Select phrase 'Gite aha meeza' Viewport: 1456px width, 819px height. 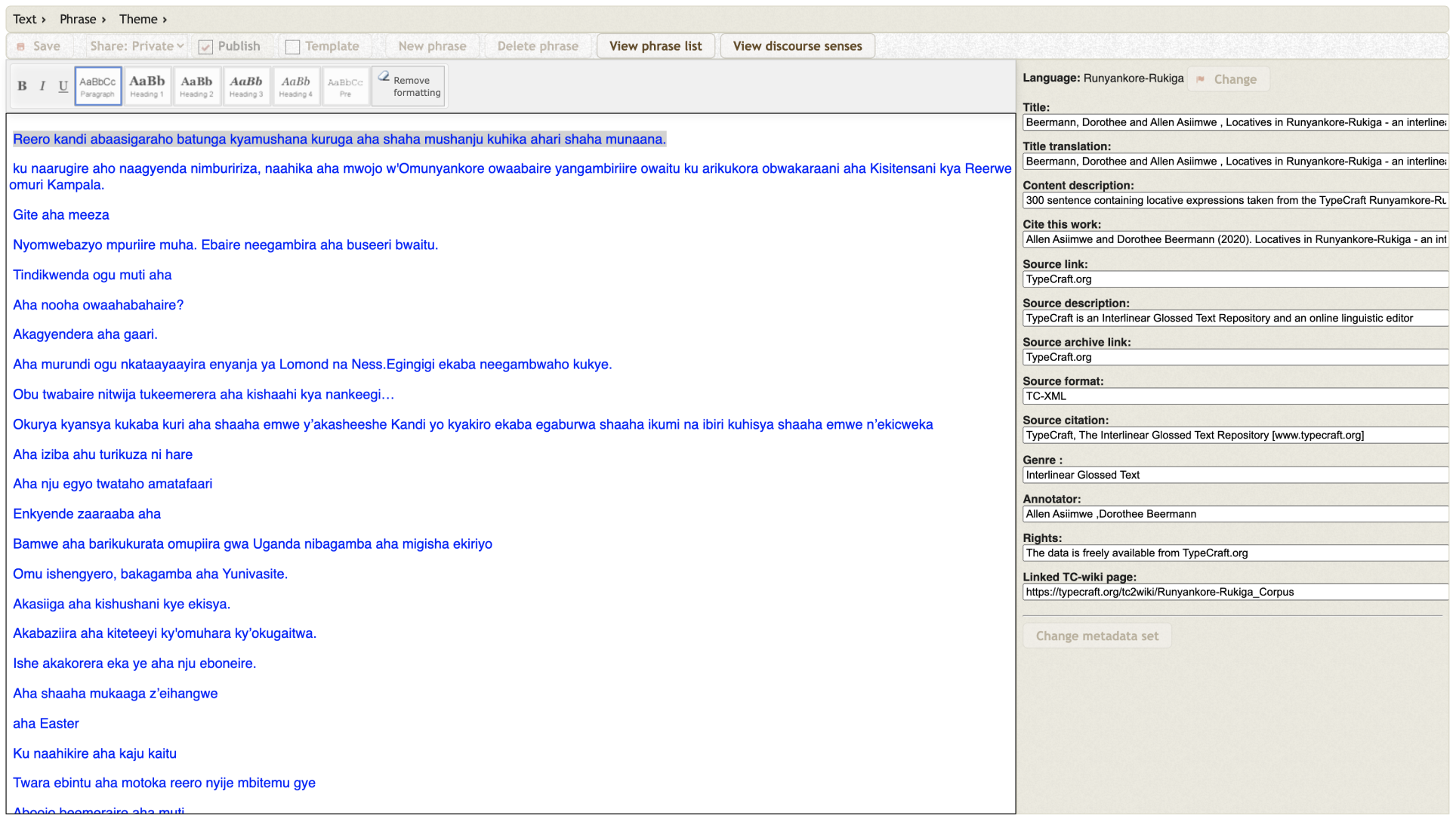coord(61,215)
